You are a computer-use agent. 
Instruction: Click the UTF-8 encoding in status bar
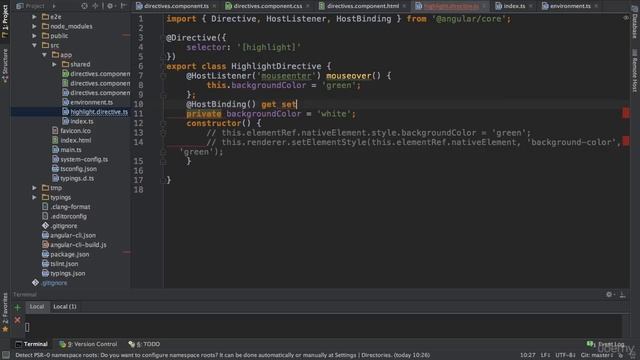pyautogui.click(x=565, y=355)
